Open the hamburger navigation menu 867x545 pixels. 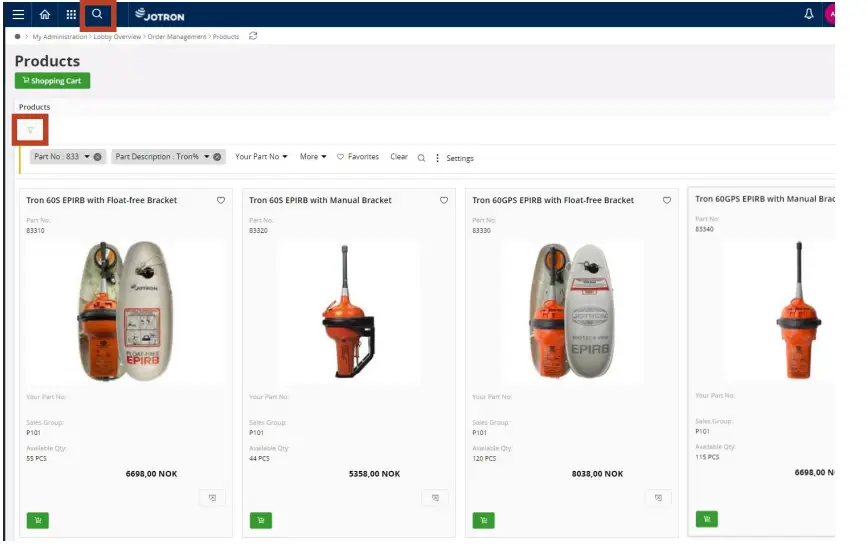18,14
